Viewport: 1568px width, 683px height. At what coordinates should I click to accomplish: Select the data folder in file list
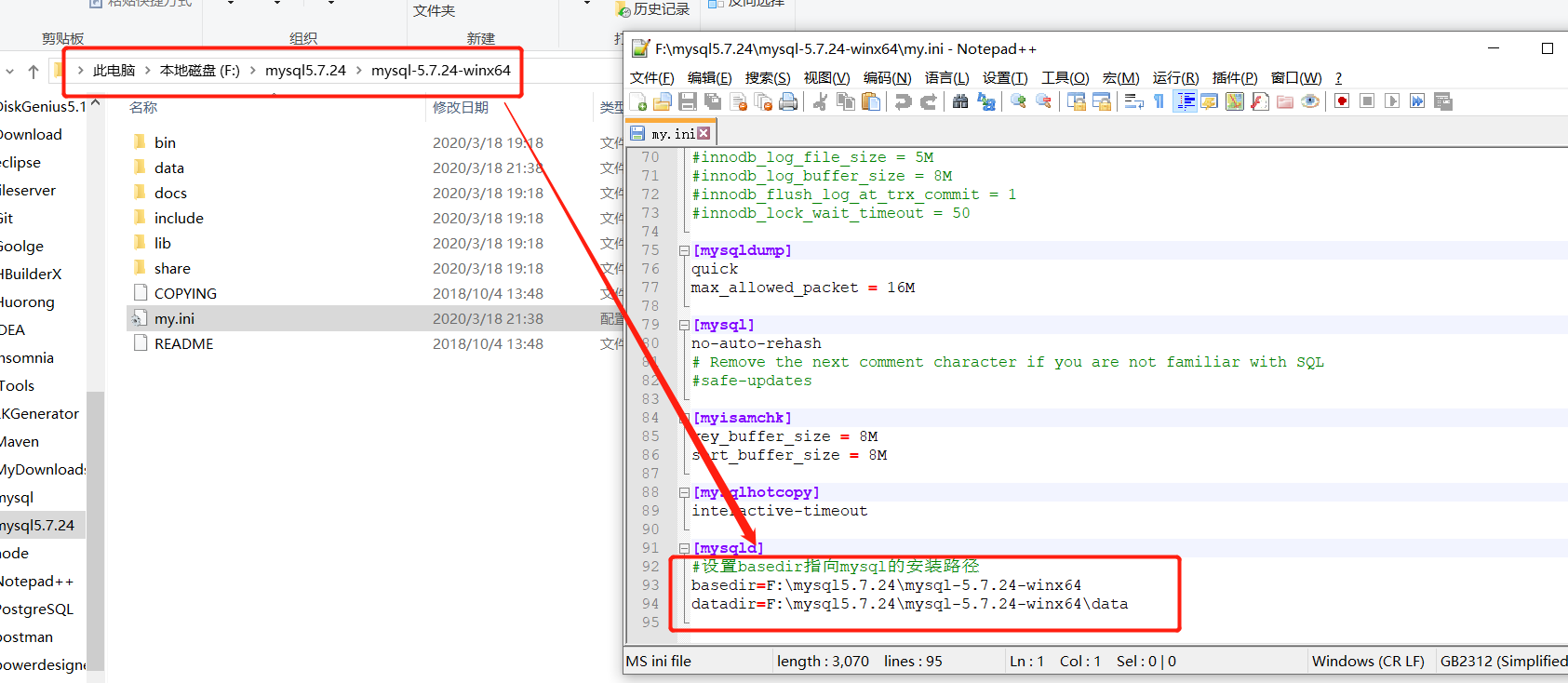[168, 167]
